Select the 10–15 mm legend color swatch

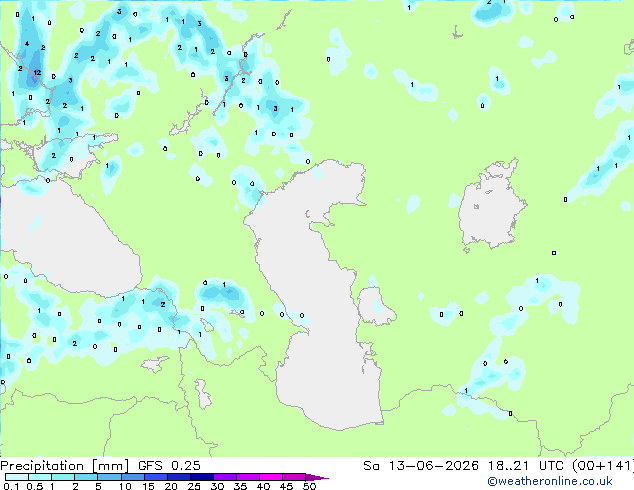point(132,477)
